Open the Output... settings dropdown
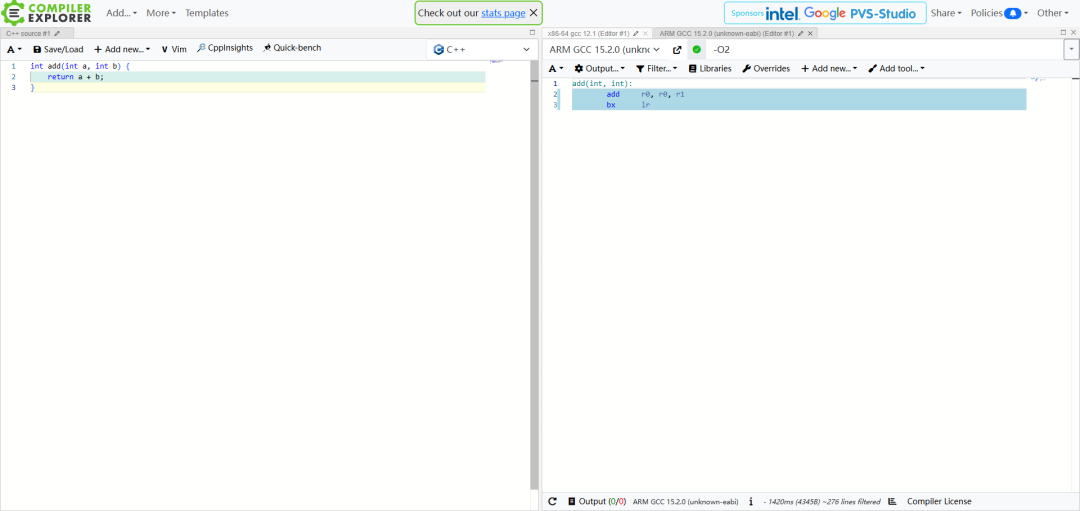This screenshot has width=1080, height=511. pos(600,68)
